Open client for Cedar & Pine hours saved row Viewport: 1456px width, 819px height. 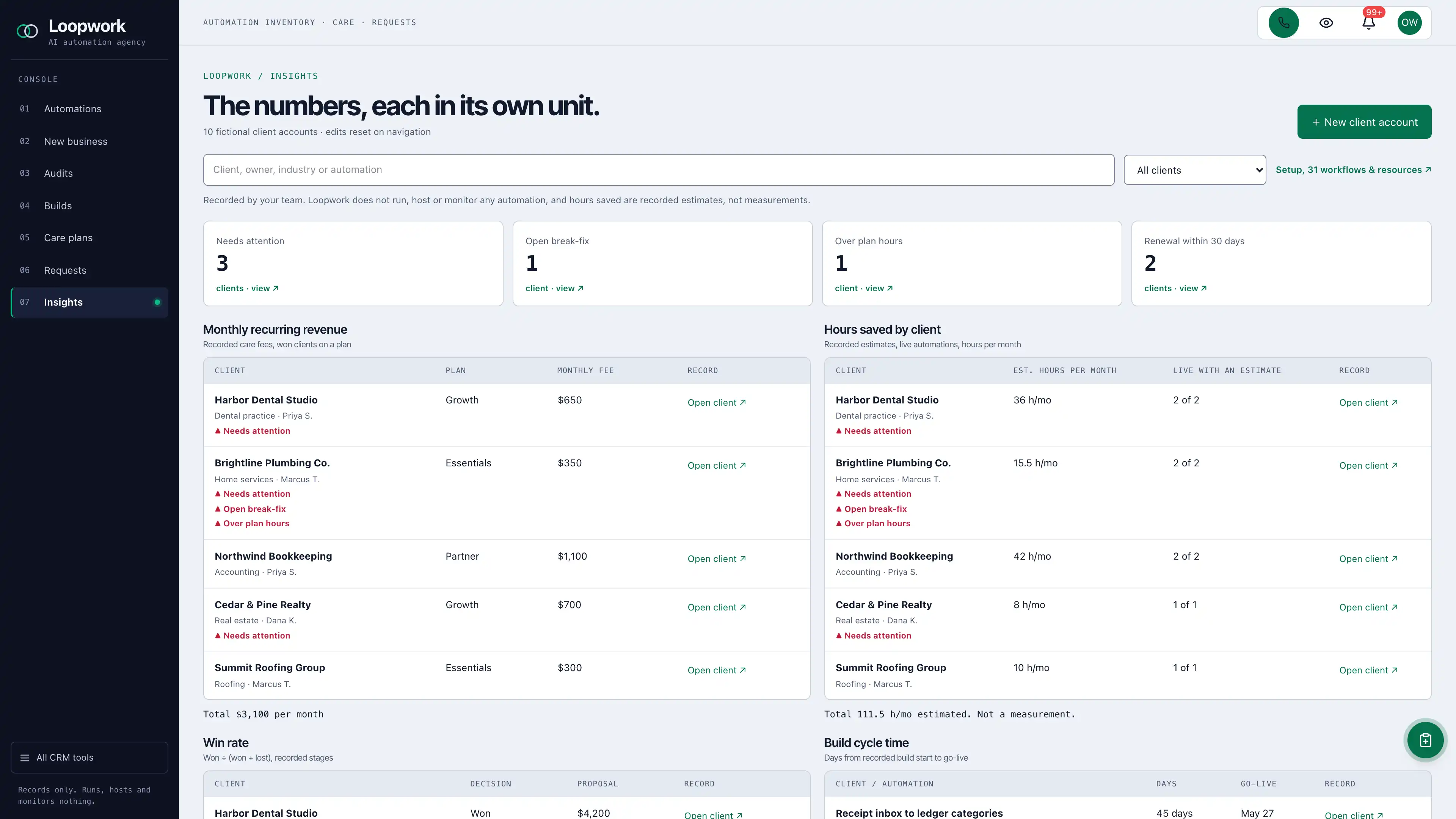pos(1368,607)
